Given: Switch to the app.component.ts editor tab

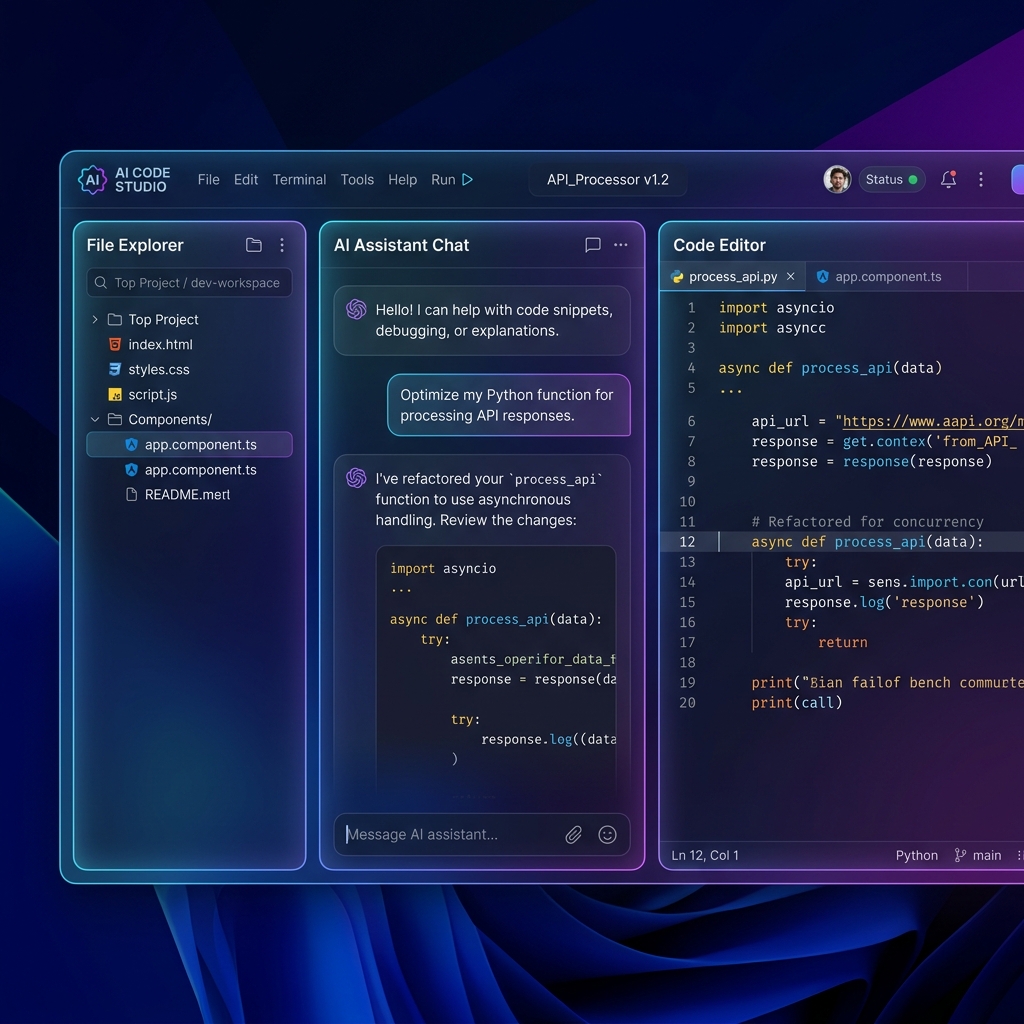Looking at the screenshot, I should [x=887, y=277].
